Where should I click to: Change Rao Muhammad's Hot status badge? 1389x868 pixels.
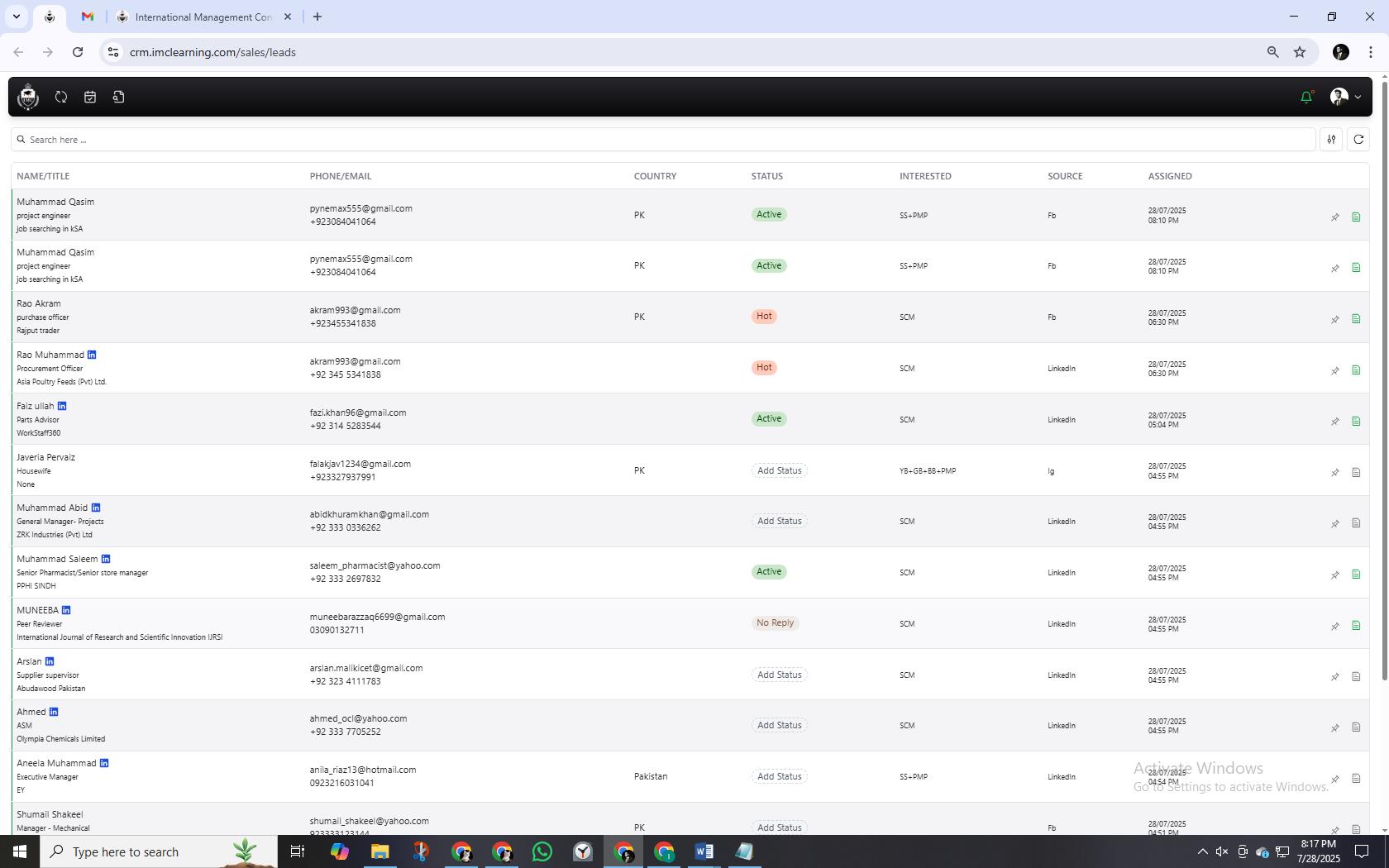(764, 368)
